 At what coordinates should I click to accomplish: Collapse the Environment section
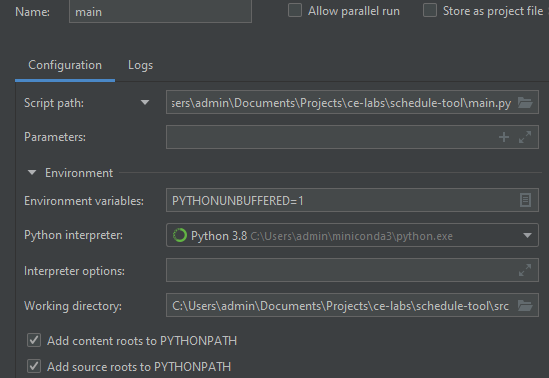click(32, 173)
